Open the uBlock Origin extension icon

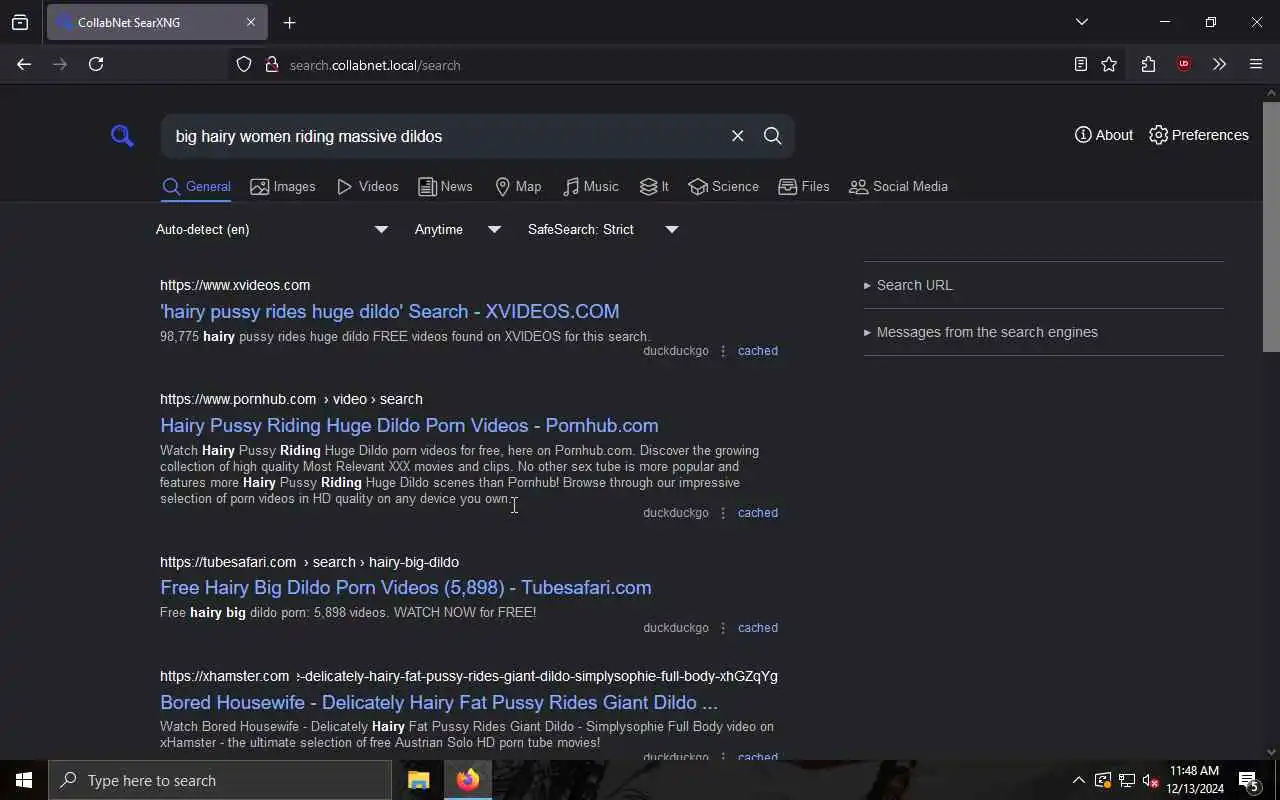[x=1184, y=64]
